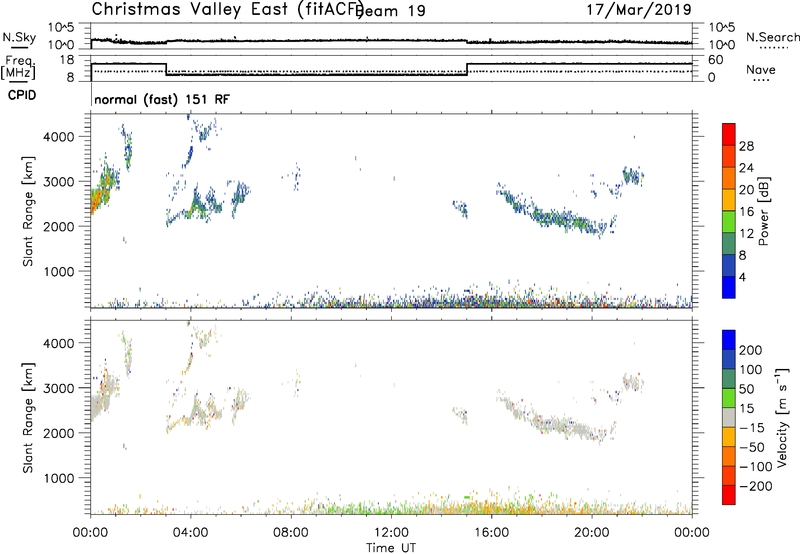Image resolution: width=800 pixels, height=554 pixels.
Task: Click the Nave legend label
Action: click(761, 69)
